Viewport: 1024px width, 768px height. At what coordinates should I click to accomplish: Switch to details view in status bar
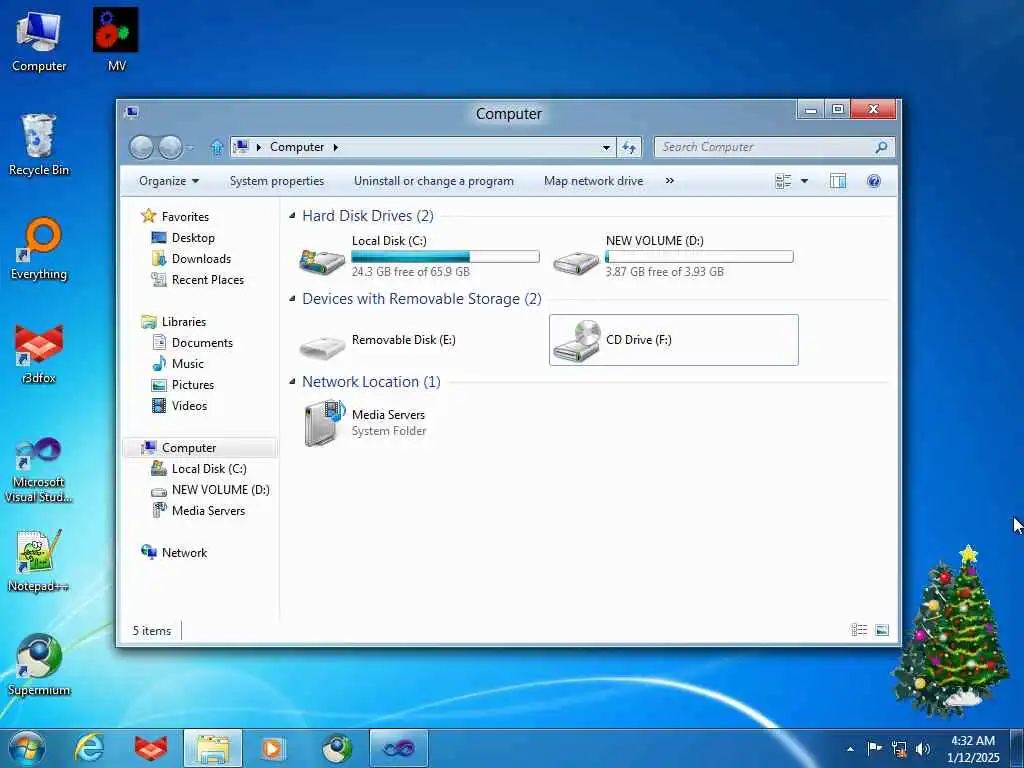(x=859, y=630)
